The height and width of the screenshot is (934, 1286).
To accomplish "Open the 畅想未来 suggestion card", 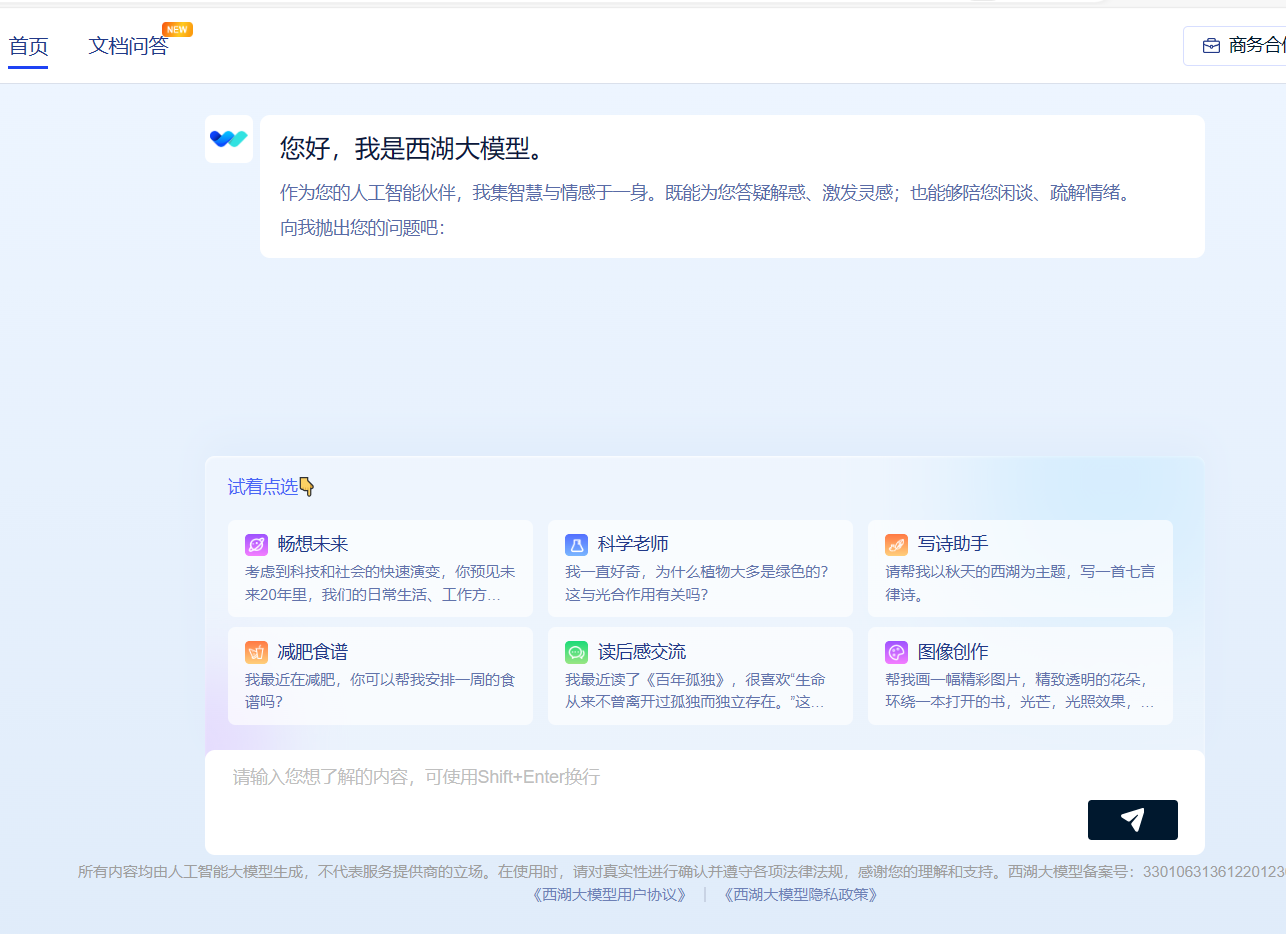I will (380, 568).
